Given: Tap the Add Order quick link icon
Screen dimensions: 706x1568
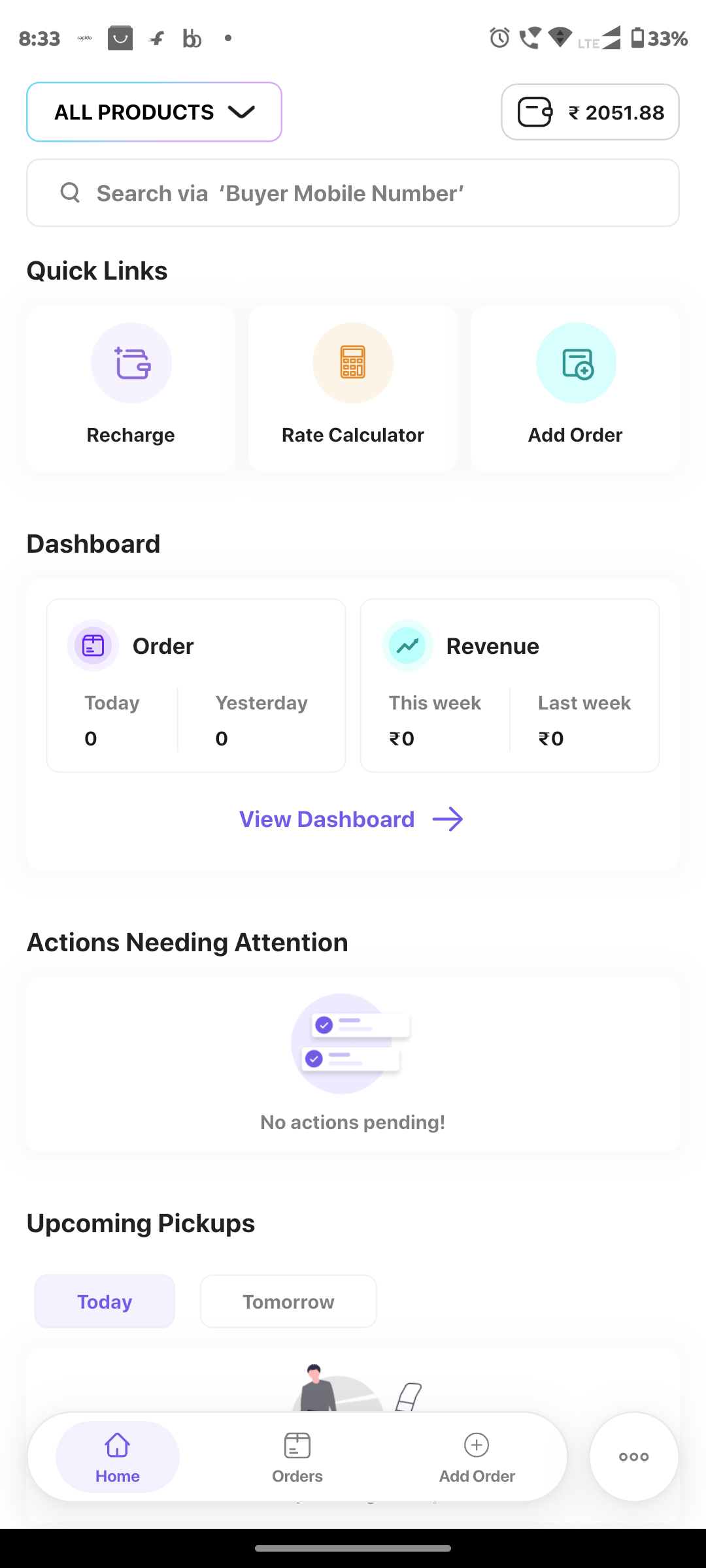Looking at the screenshot, I should pos(576,363).
